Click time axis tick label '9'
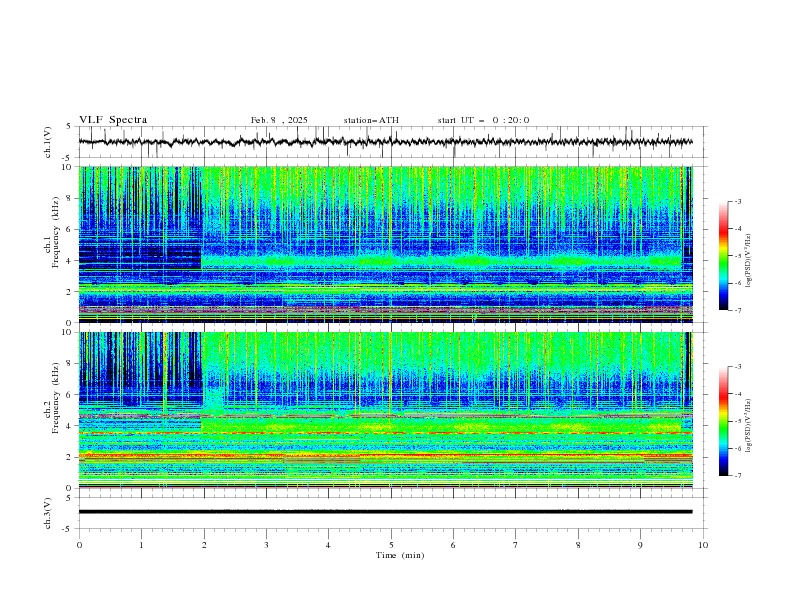Image resolution: width=792 pixels, height=612 pixels. pyautogui.click(x=640, y=545)
